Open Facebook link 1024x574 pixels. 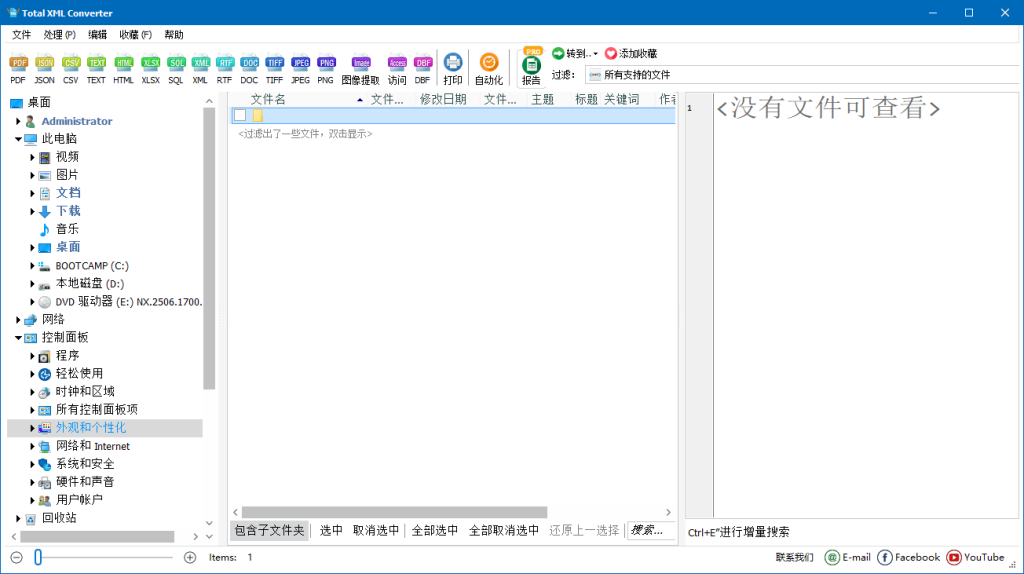pyautogui.click(x=908, y=557)
